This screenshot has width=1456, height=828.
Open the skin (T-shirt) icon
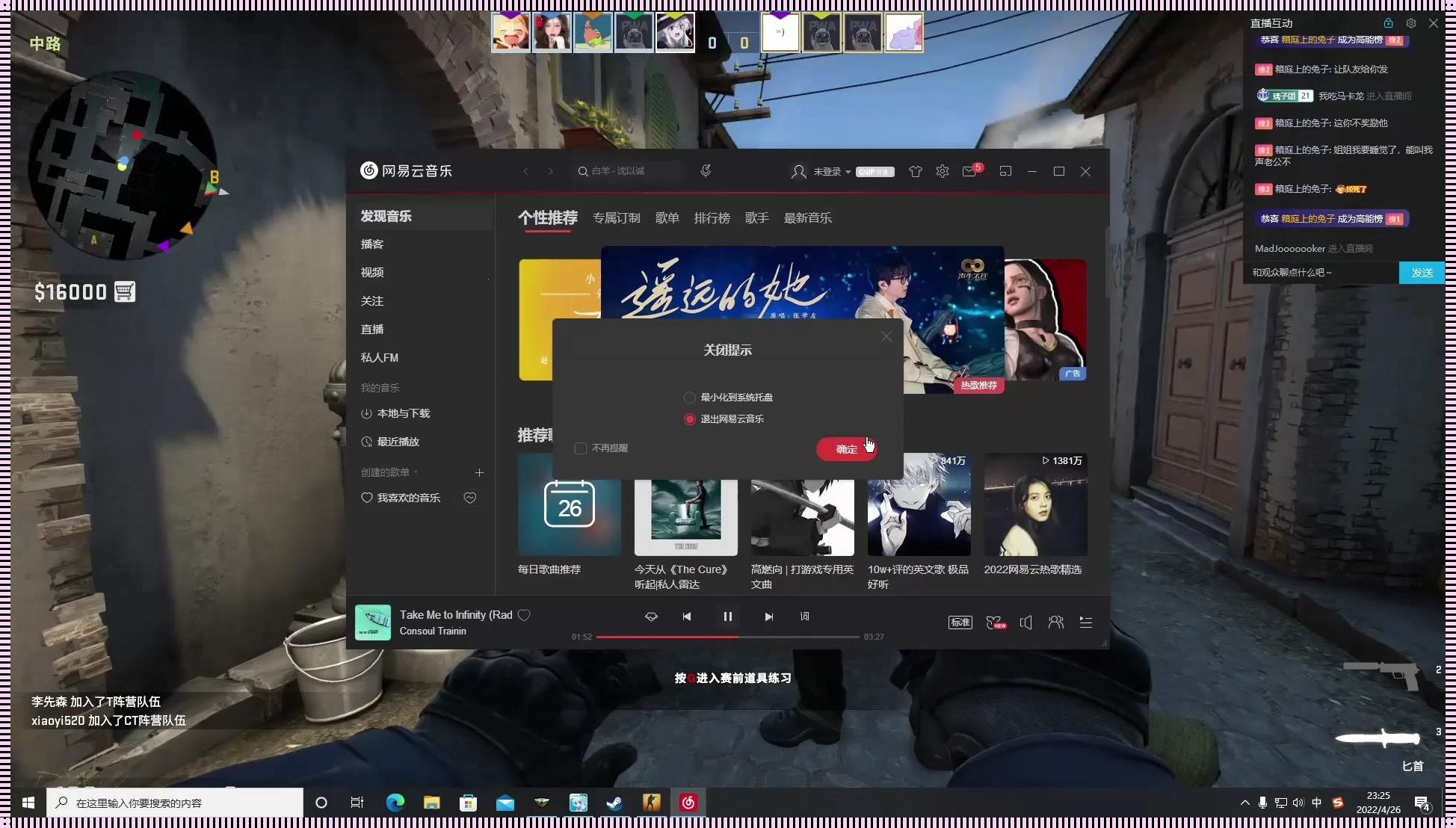(x=916, y=172)
